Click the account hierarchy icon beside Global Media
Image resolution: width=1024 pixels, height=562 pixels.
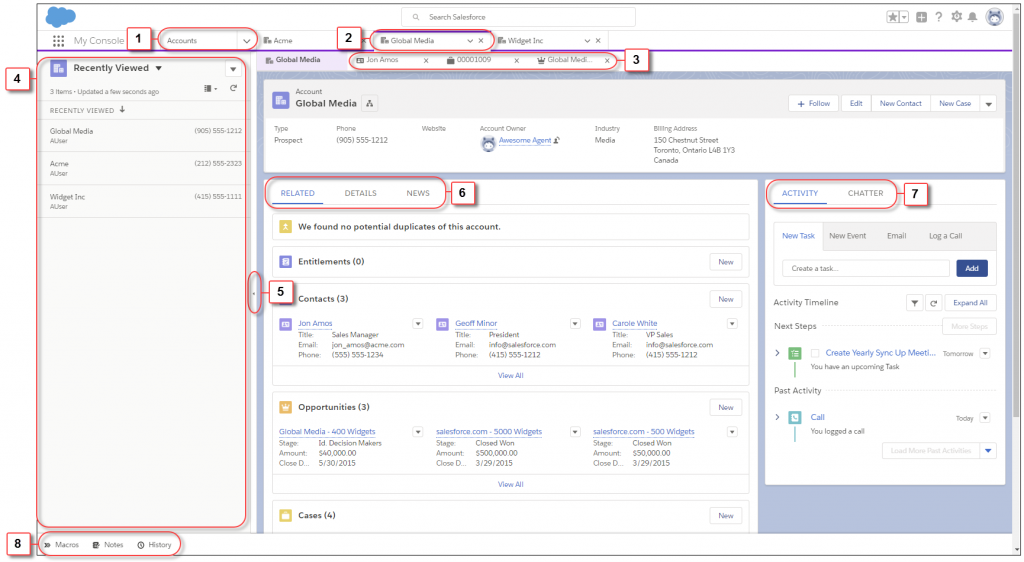click(x=370, y=103)
